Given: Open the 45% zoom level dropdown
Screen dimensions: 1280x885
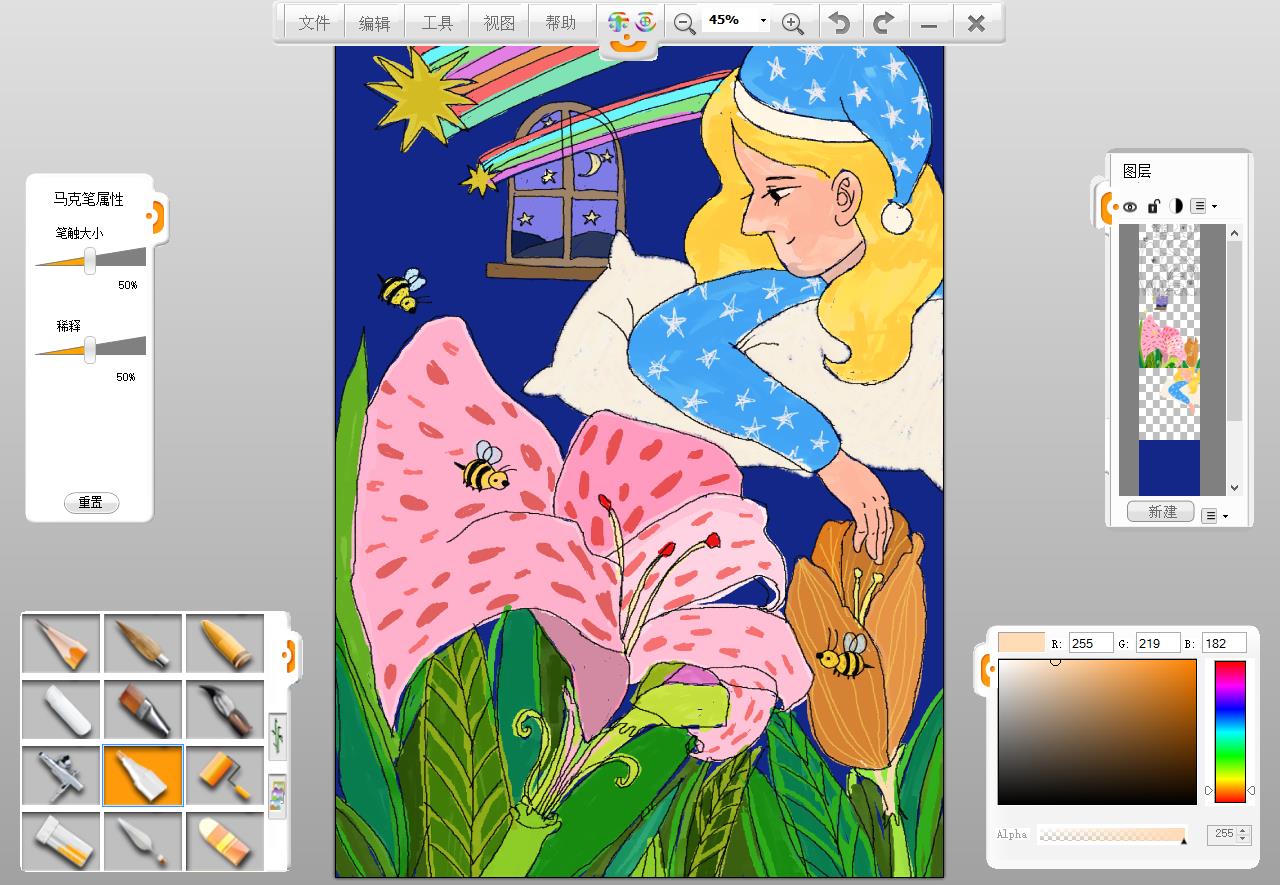Looking at the screenshot, I should 763,21.
